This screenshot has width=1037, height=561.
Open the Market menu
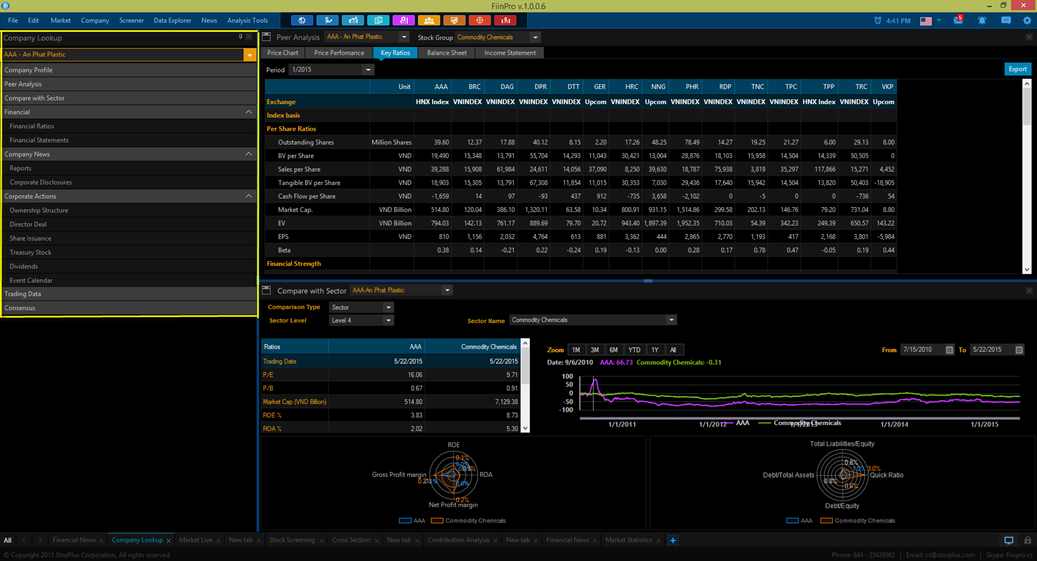coord(60,21)
